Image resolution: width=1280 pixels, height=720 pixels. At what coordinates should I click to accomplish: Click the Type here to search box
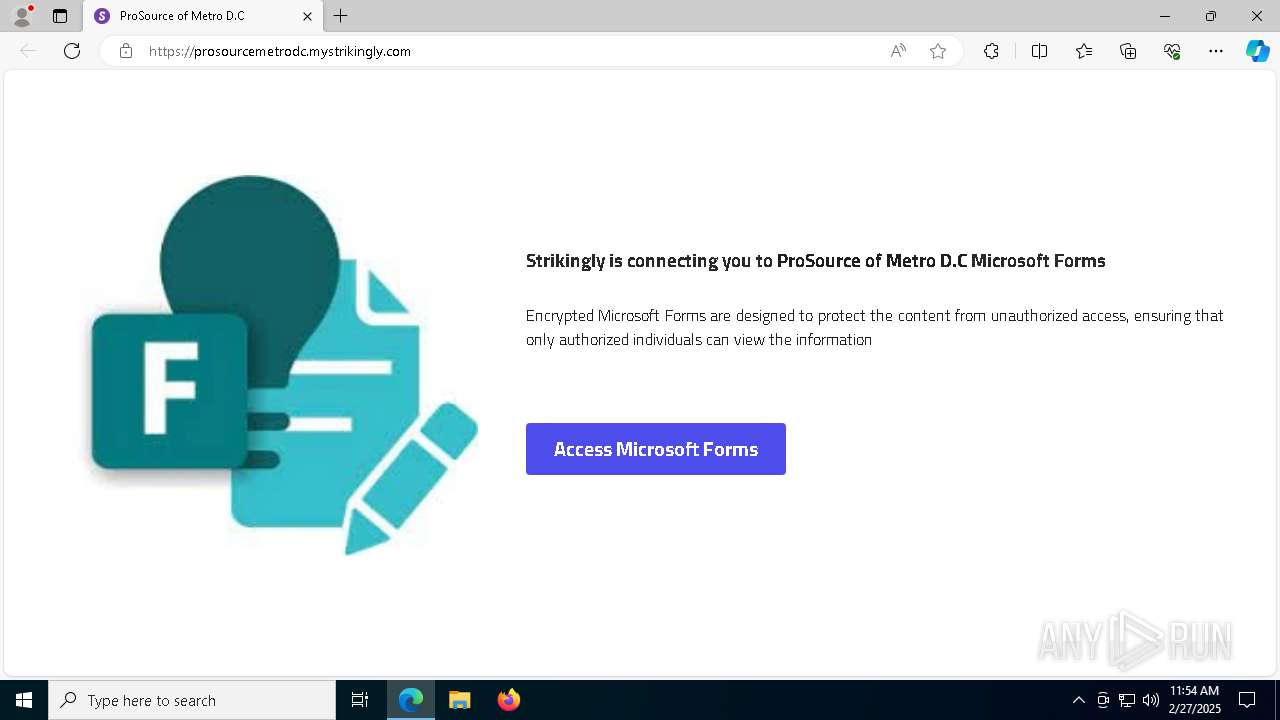192,700
